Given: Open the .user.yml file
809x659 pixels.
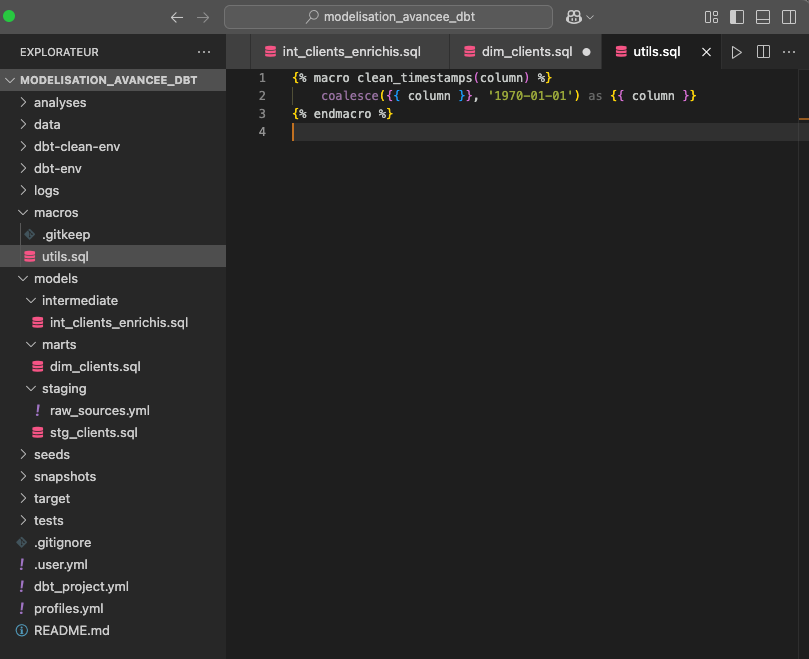Looking at the screenshot, I should point(113,565).
